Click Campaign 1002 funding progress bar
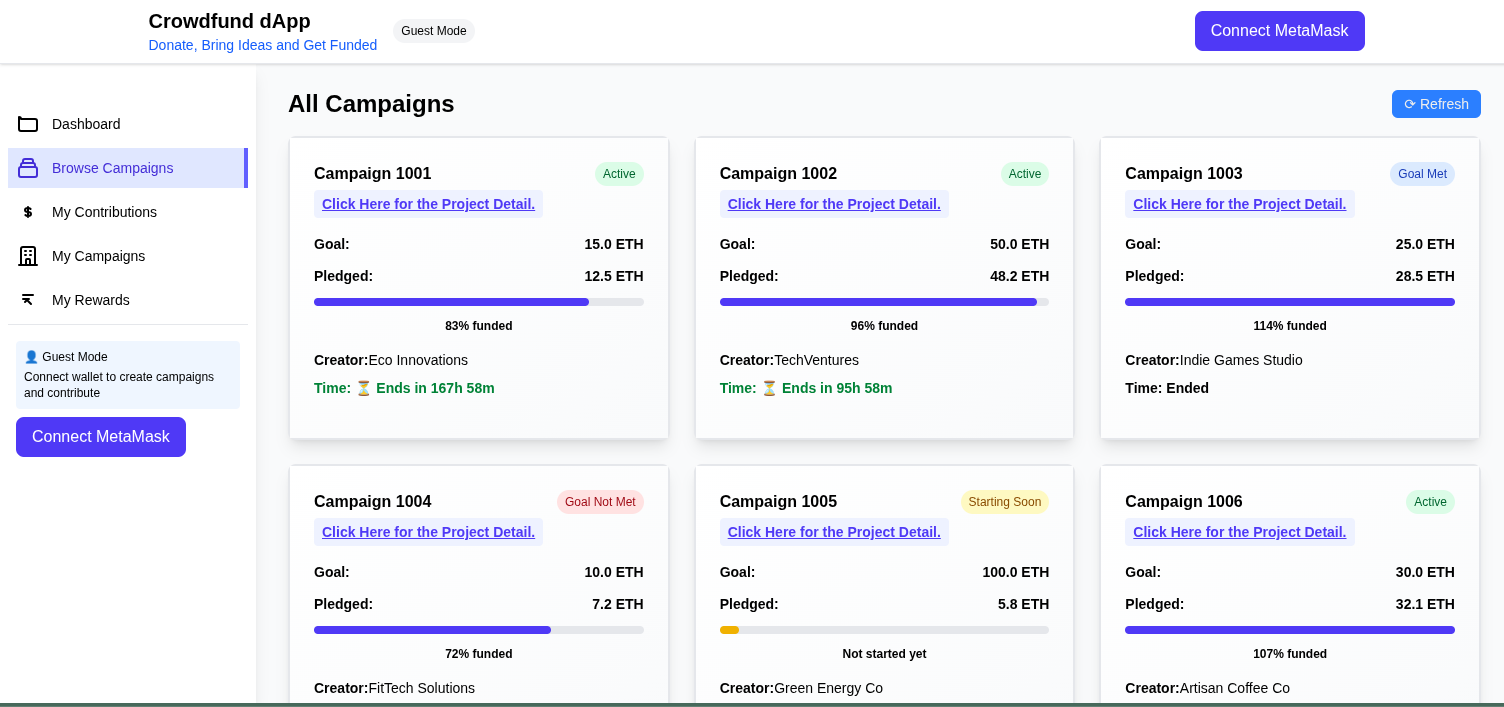Screen dimensions: 1504x707 tap(884, 302)
